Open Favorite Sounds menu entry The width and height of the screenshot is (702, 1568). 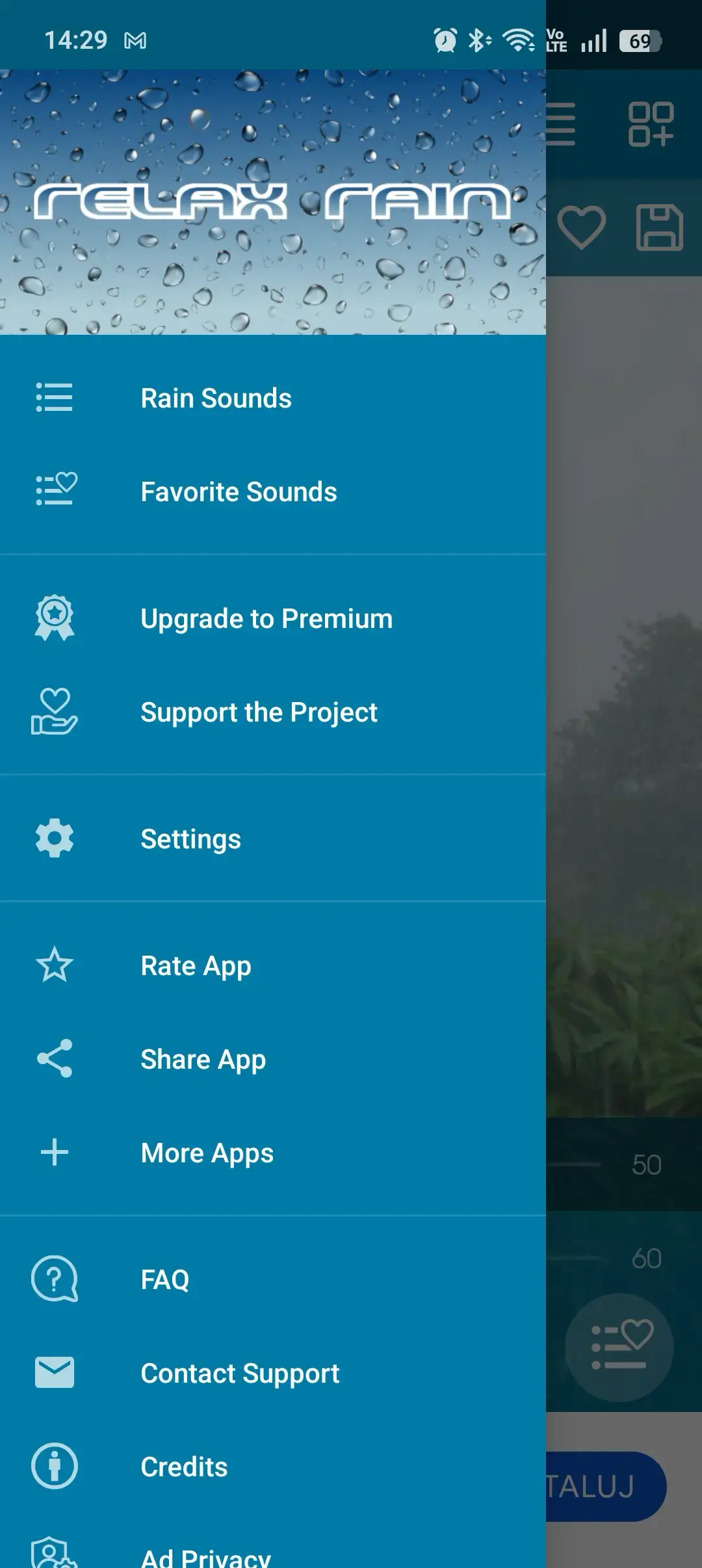coord(273,491)
